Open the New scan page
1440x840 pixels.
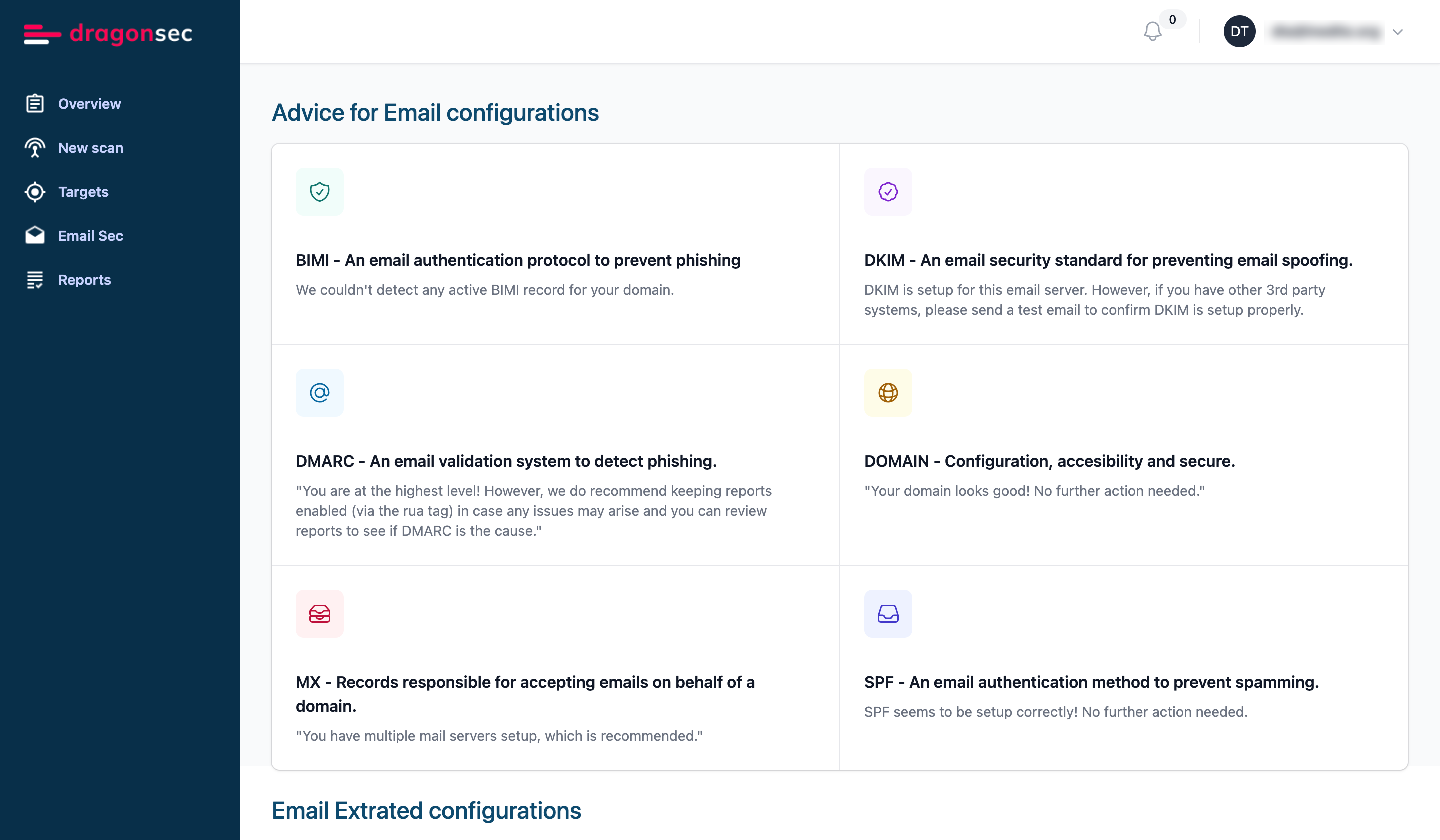[x=91, y=148]
